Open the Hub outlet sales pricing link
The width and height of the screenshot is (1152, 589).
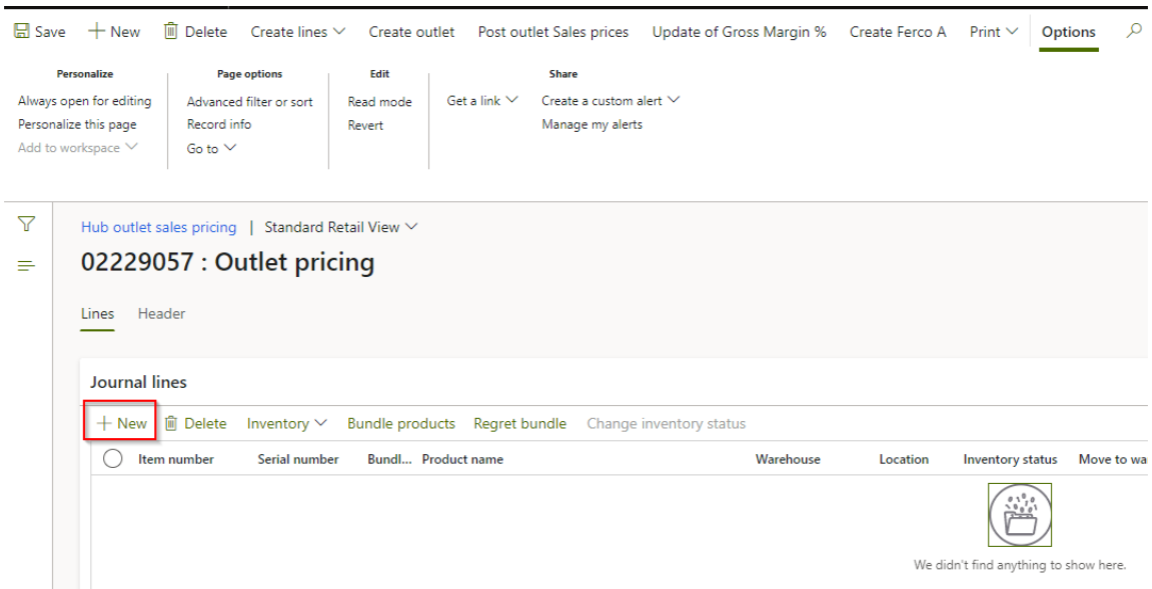click(159, 227)
